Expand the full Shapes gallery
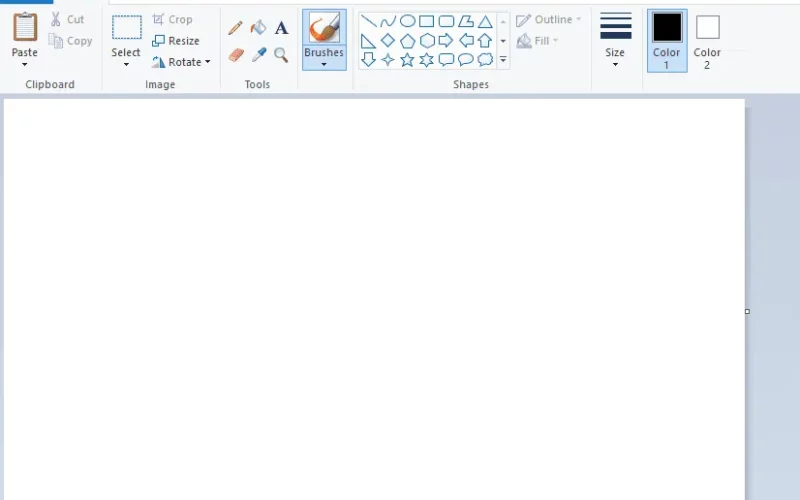 [x=503, y=60]
